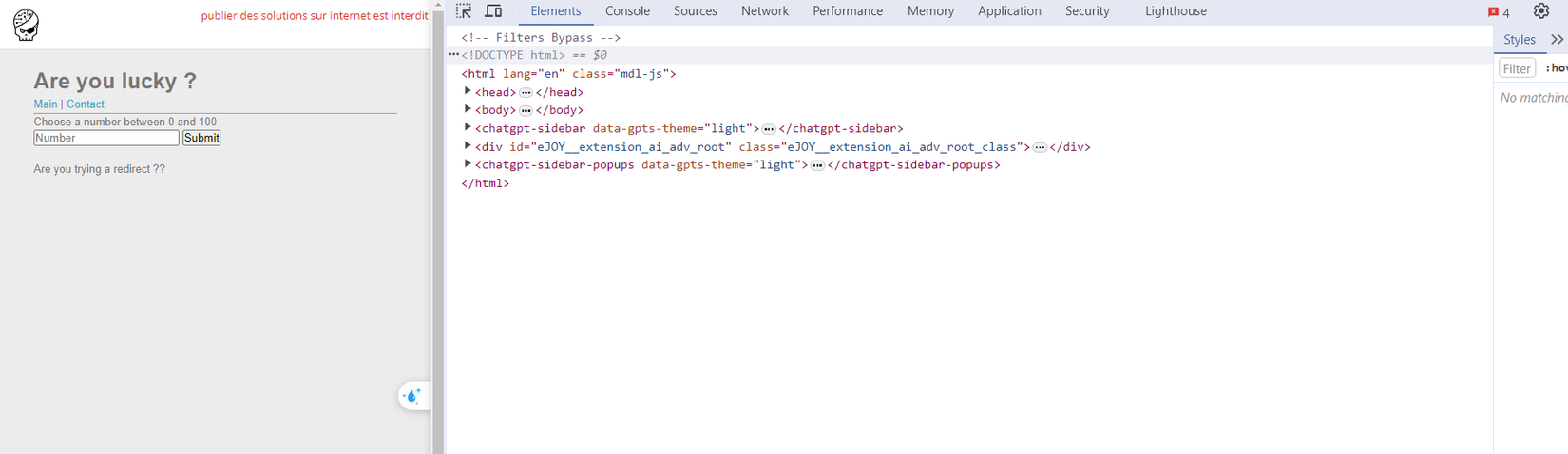Click the 'No matching' styles message

(x=1534, y=98)
